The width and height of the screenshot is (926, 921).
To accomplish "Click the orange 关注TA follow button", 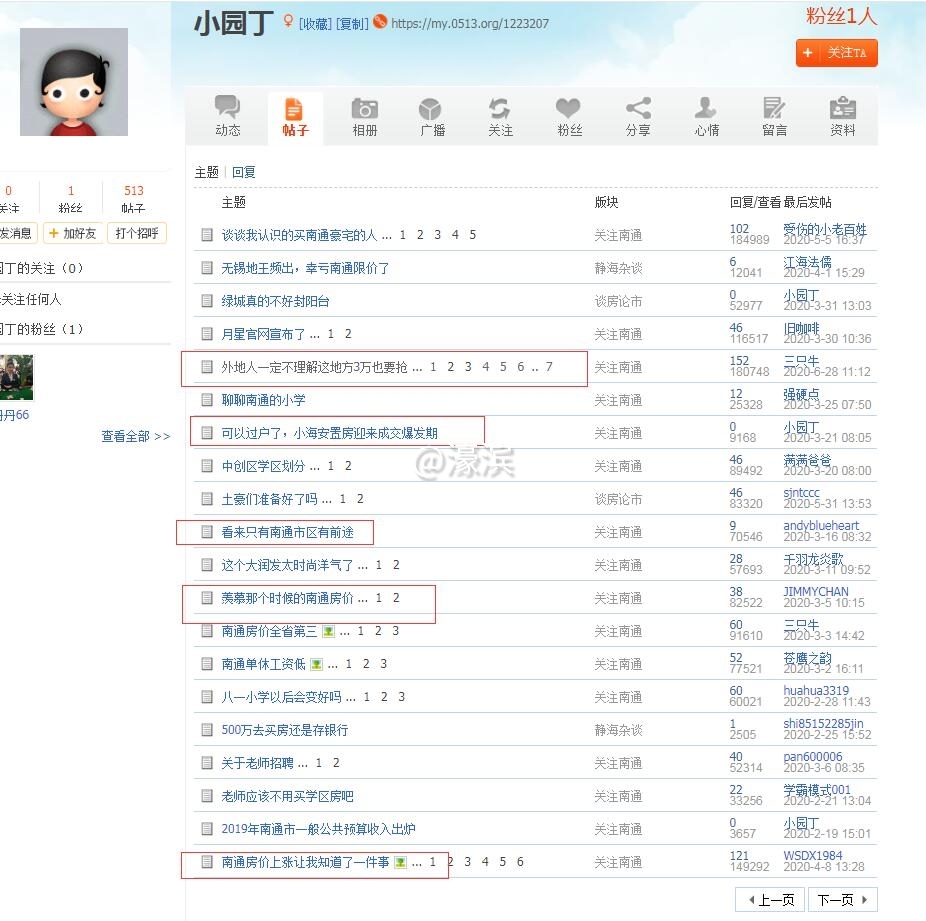I will 836,53.
